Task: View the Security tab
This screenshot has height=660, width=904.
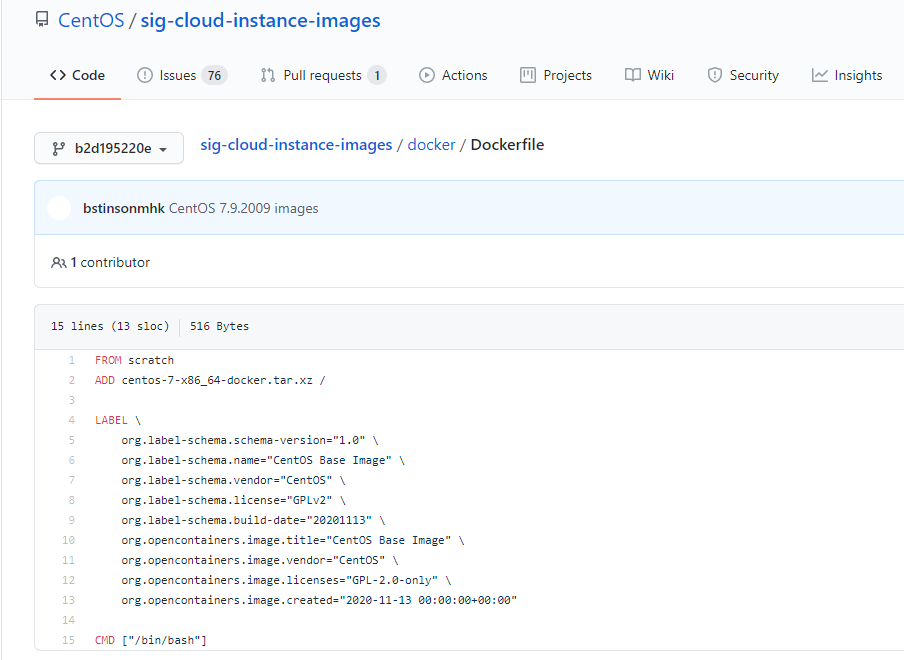Action: [743, 76]
